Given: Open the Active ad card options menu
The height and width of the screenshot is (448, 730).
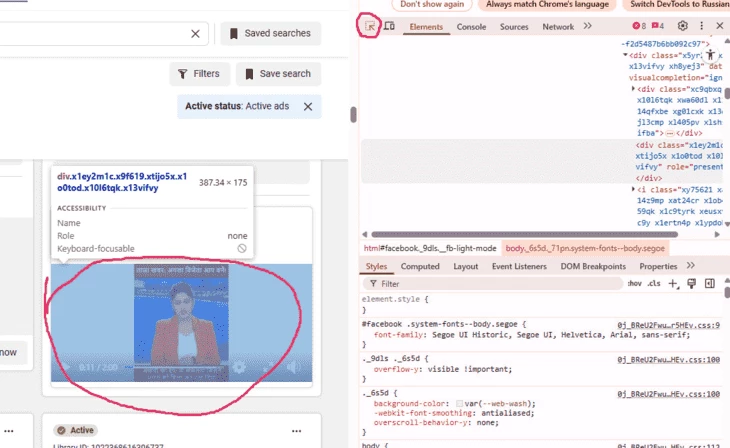Looking at the screenshot, I should pyautogui.click(x=297, y=431).
